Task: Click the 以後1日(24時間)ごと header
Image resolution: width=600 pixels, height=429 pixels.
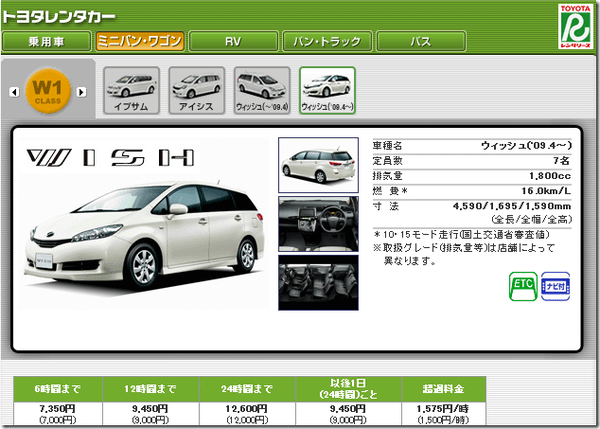Action: pos(349,389)
